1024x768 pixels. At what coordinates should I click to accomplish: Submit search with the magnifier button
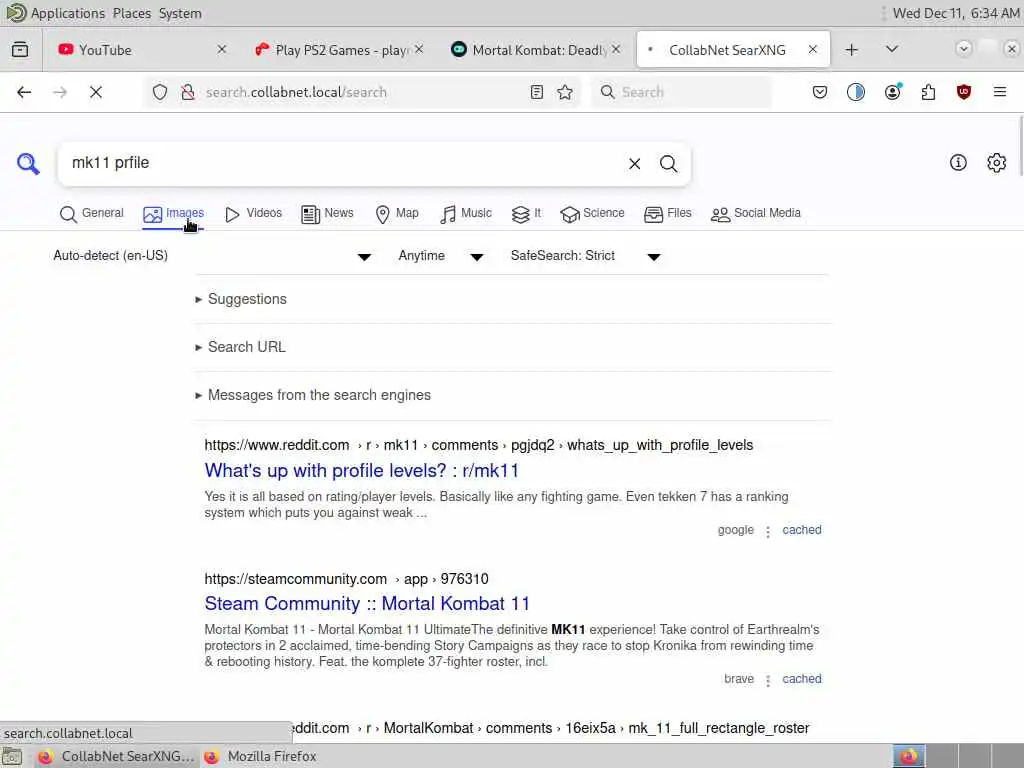(x=668, y=164)
